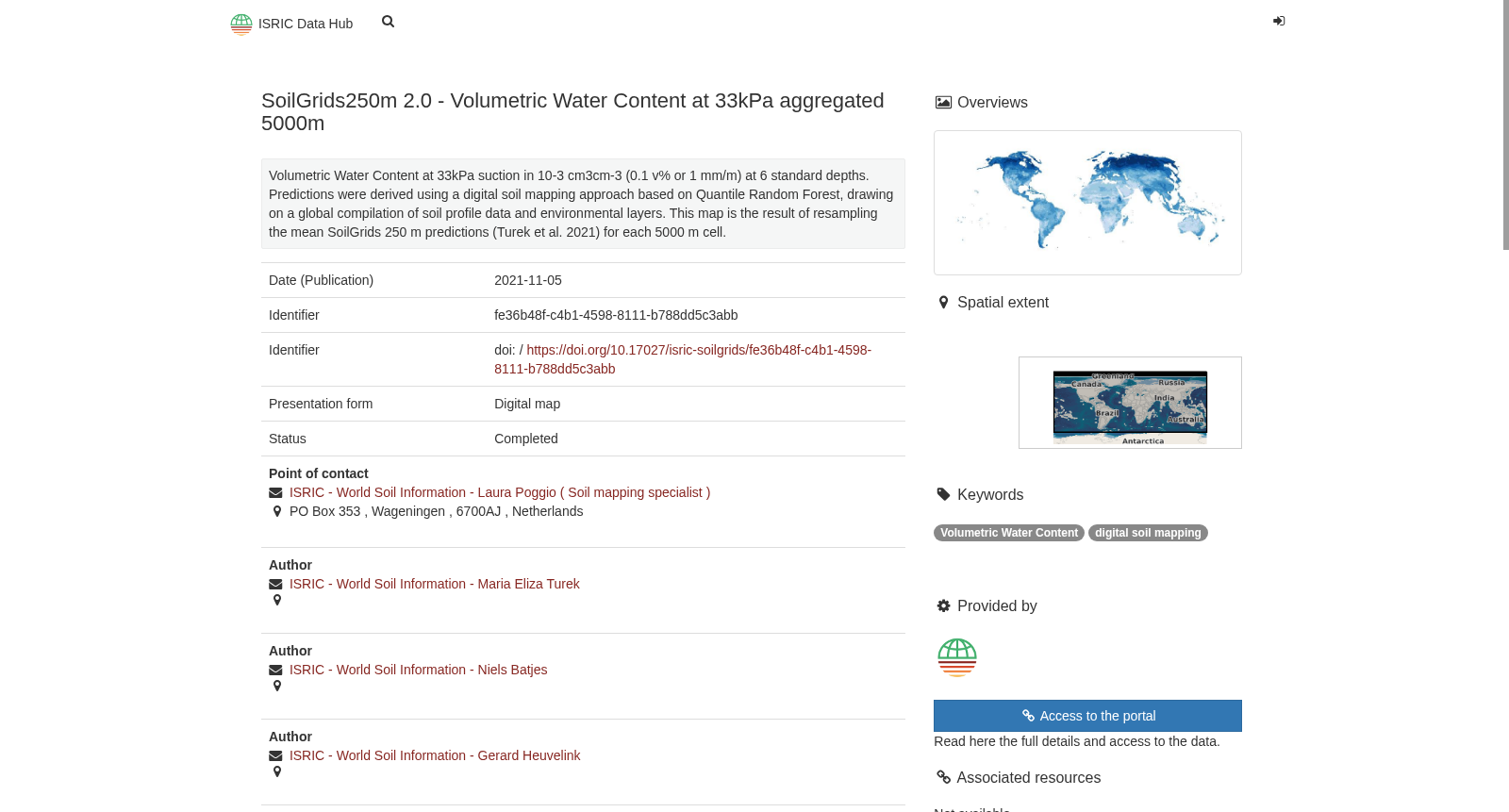Click the Completed status value
Image resolution: width=1509 pixels, height=812 pixels.
point(526,439)
